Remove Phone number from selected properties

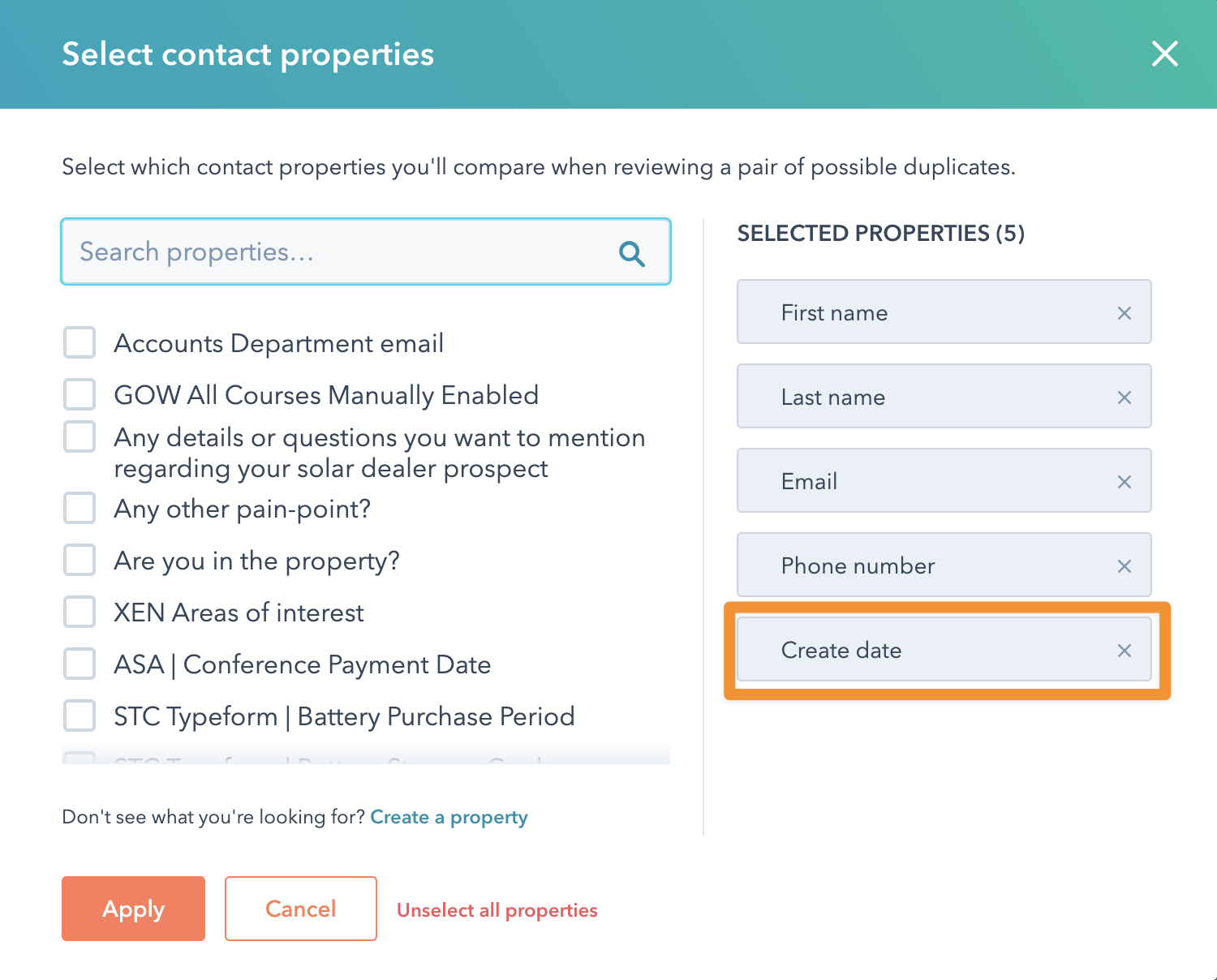1125,565
